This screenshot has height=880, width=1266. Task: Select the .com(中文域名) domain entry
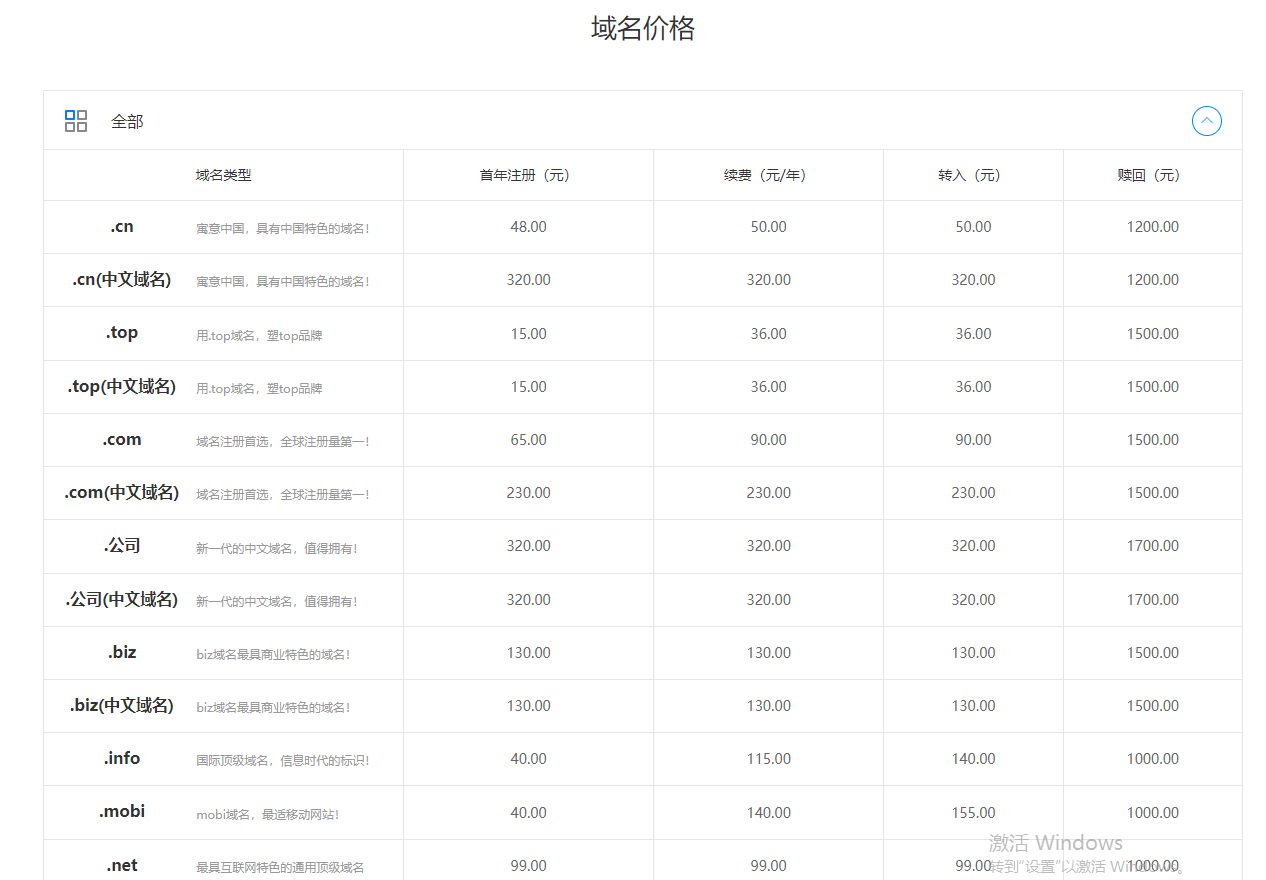tap(122, 493)
